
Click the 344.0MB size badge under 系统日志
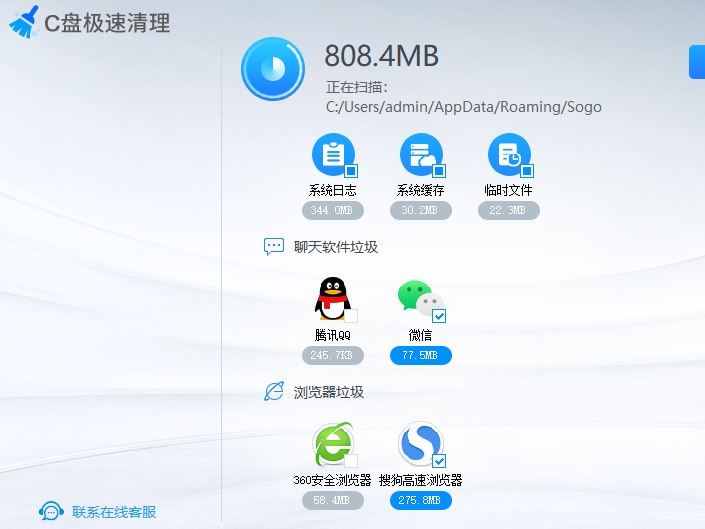[333, 210]
